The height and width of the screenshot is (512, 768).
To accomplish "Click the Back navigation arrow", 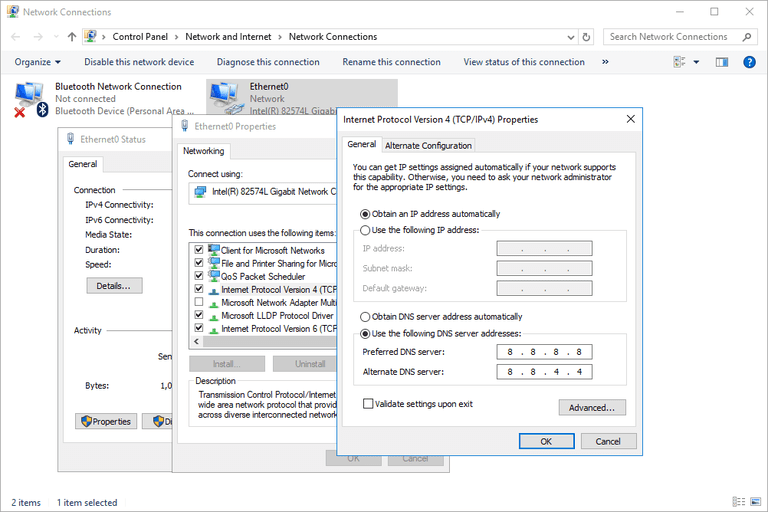I will point(14,37).
